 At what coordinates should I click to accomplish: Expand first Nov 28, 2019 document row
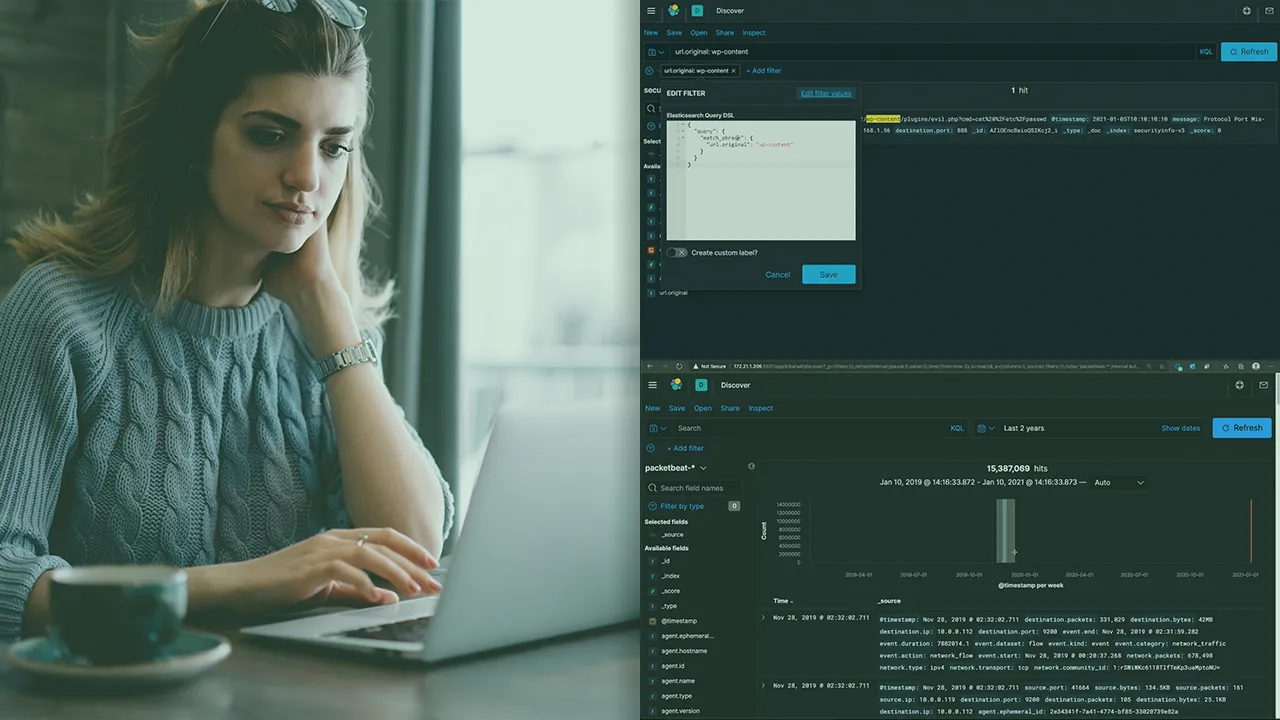[x=765, y=618]
